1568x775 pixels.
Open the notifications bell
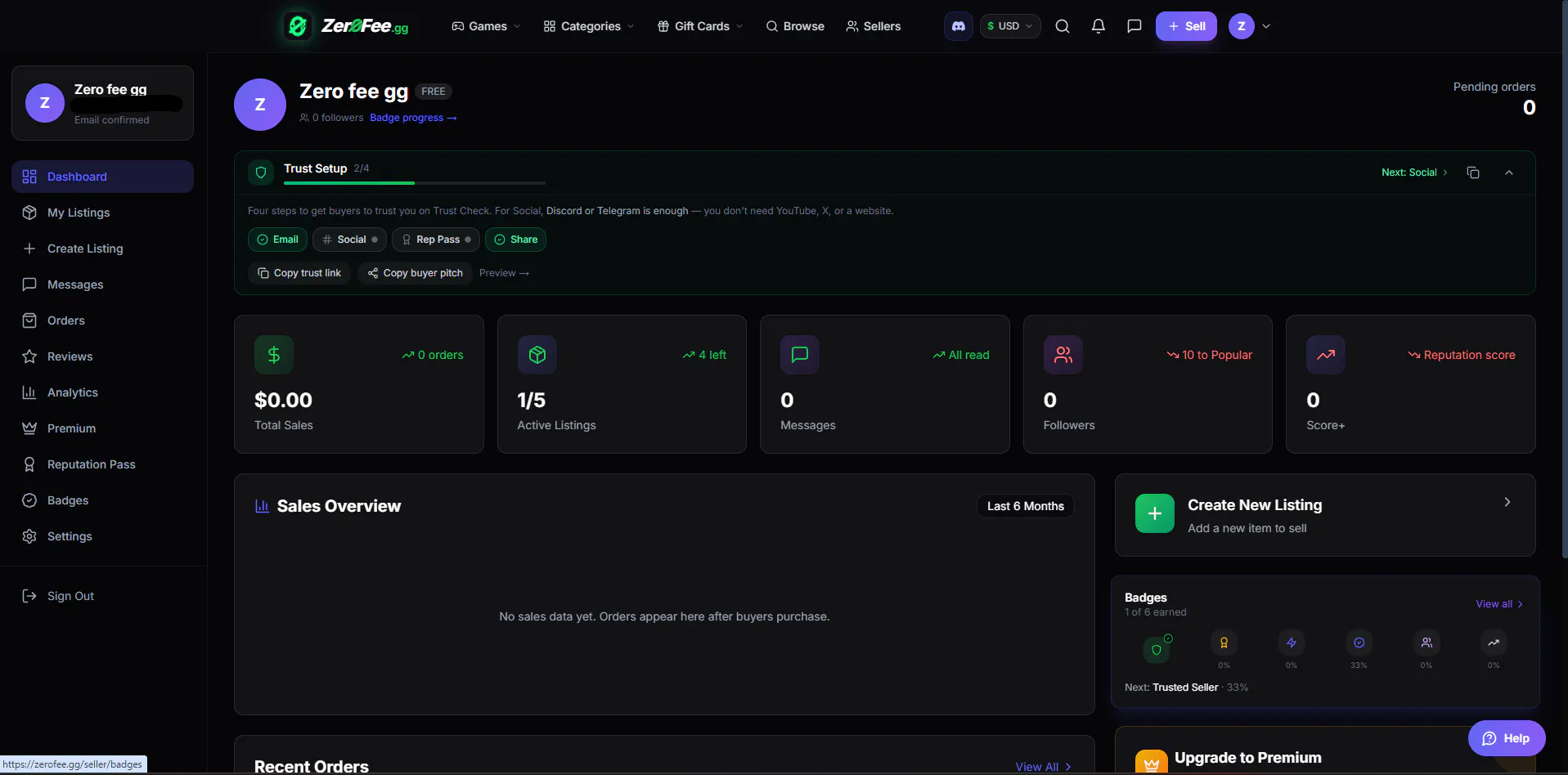pyautogui.click(x=1098, y=26)
